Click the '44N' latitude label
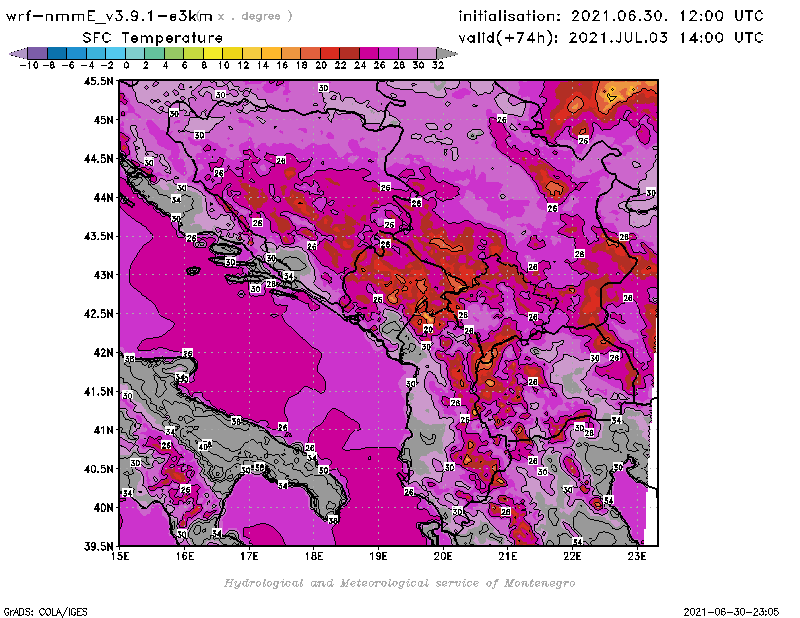The width and height of the screenshot is (800, 618). (104, 197)
